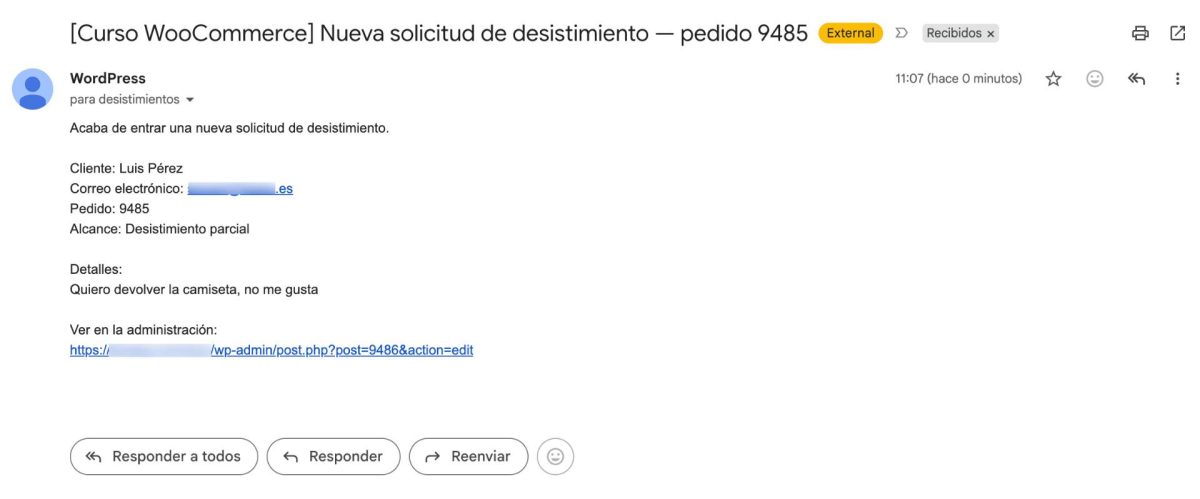Print the email using the printer icon
The height and width of the screenshot is (499, 1200).
[x=1140, y=33]
